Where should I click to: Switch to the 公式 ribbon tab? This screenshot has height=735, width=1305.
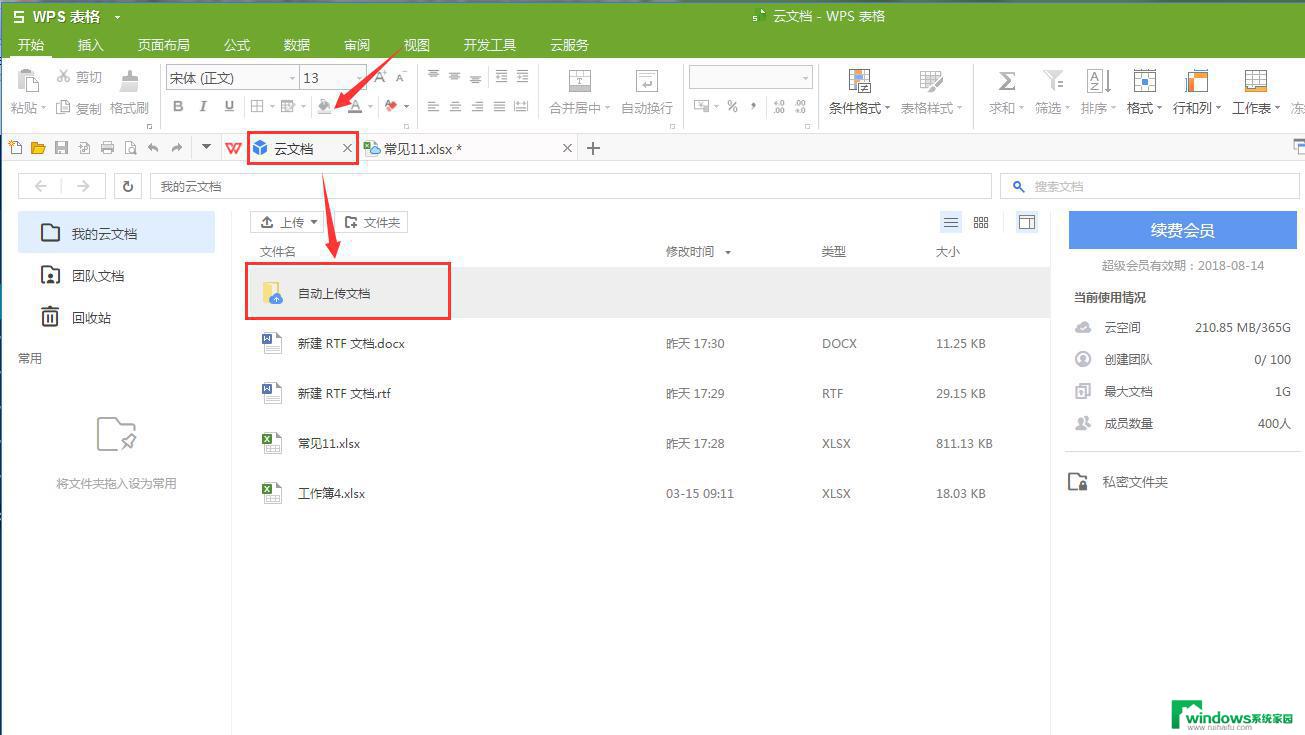[x=237, y=45]
